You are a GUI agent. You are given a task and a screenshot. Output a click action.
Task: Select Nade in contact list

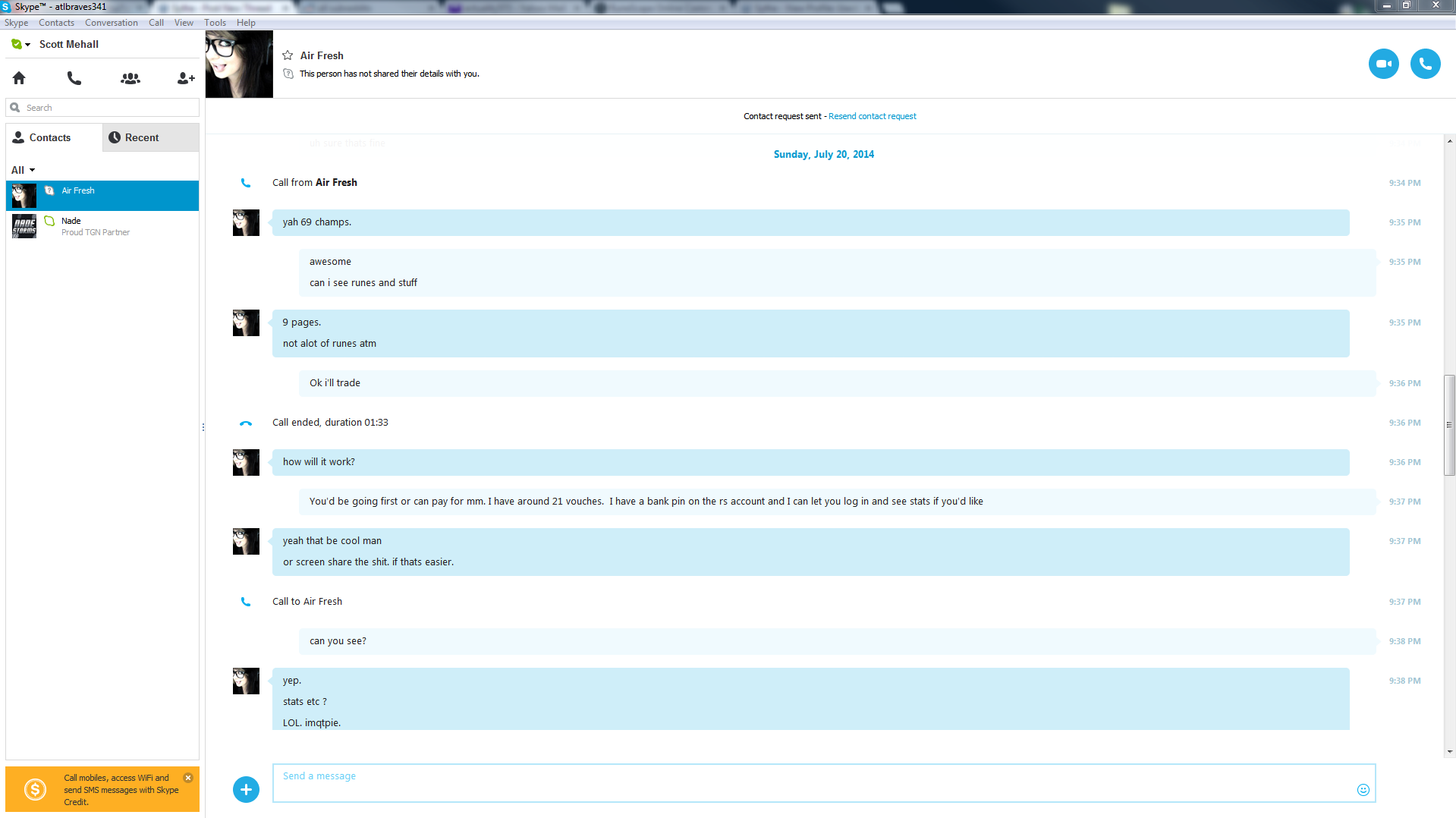[x=102, y=226]
